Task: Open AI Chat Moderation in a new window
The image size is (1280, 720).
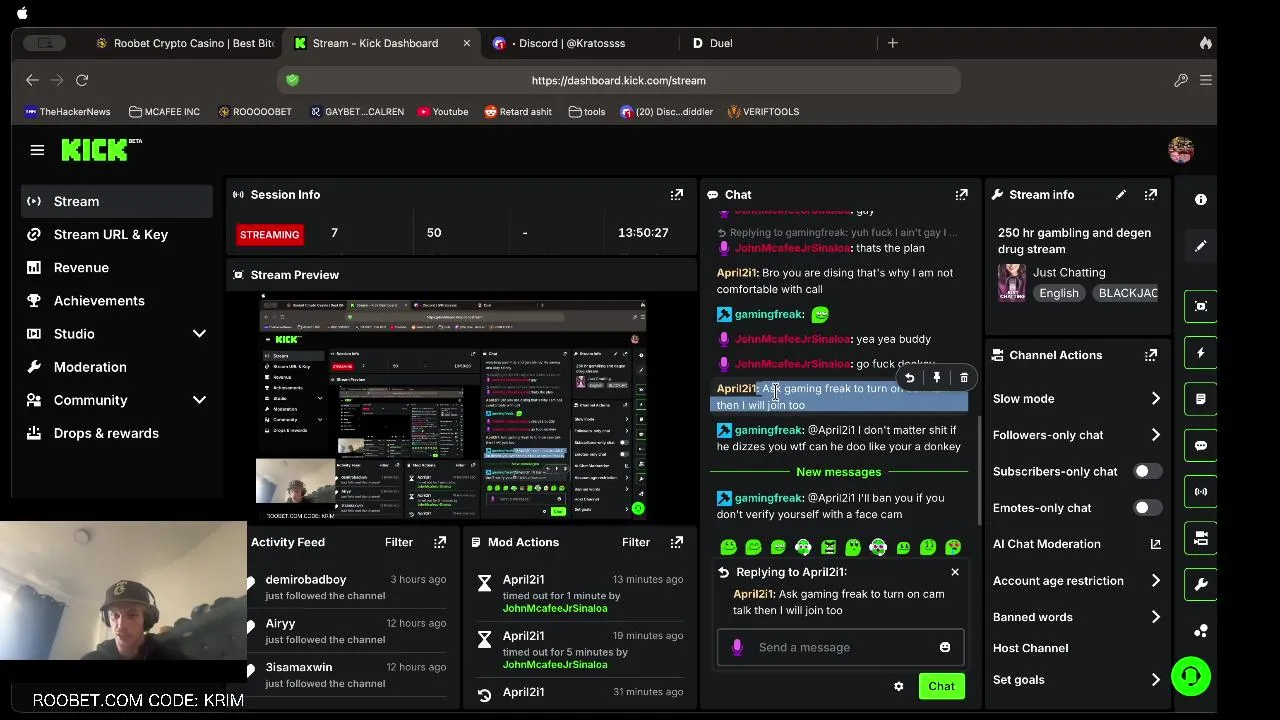Action: [x=1155, y=544]
